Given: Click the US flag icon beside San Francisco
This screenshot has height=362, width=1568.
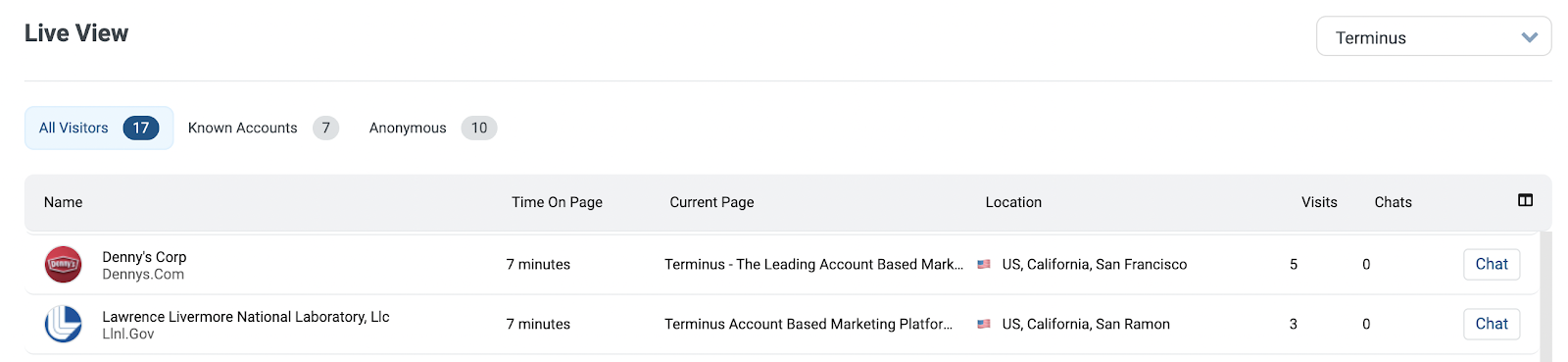Looking at the screenshot, I should pyautogui.click(x=984, y=265).
